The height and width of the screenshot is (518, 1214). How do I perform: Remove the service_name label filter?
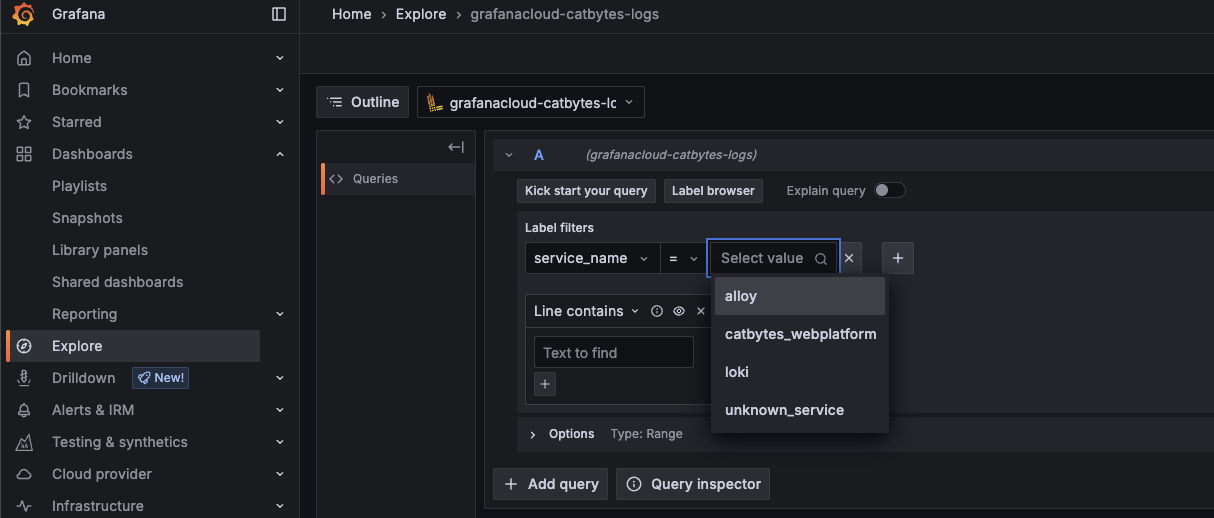(849, 258)
